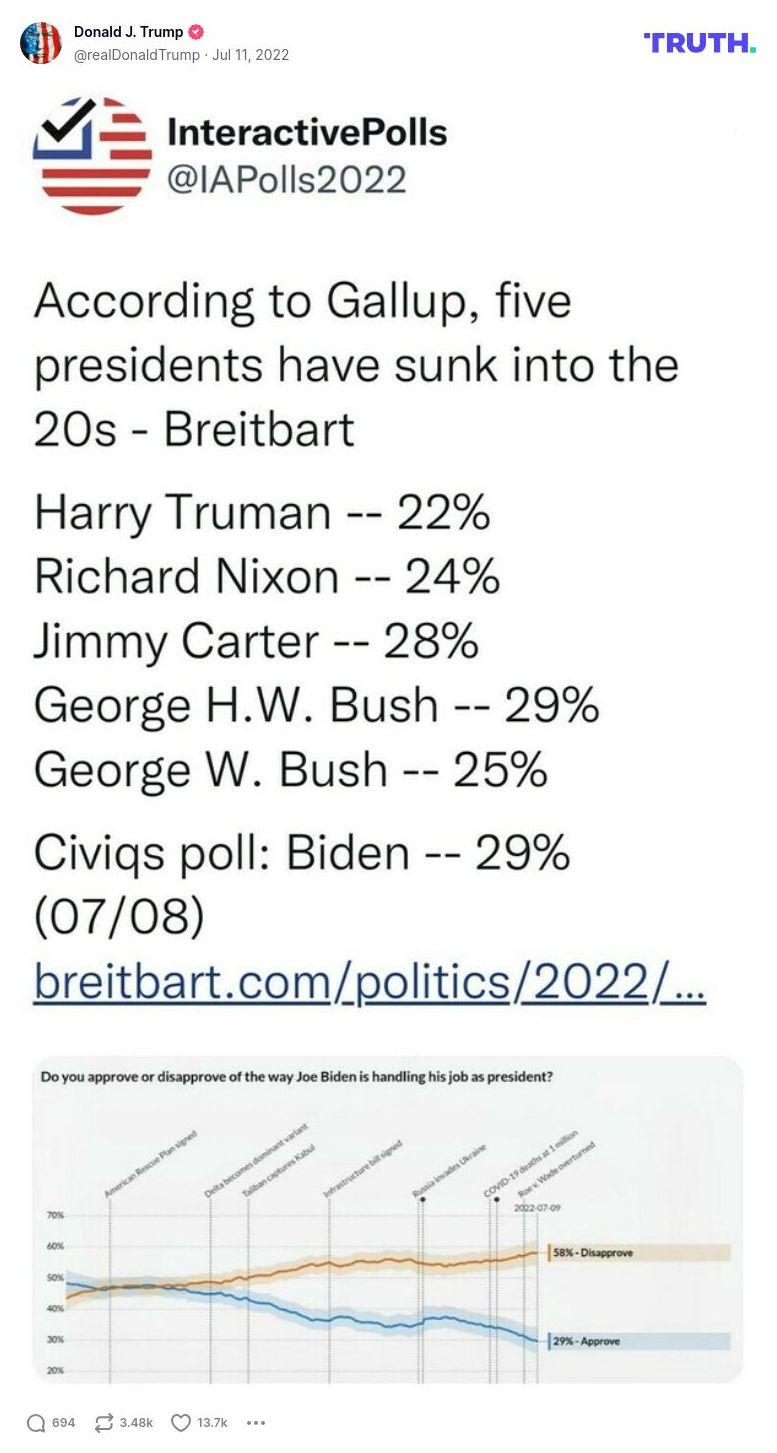
Task: Click the @realDonaldTrump handle
Action: [x=136, y=55]
